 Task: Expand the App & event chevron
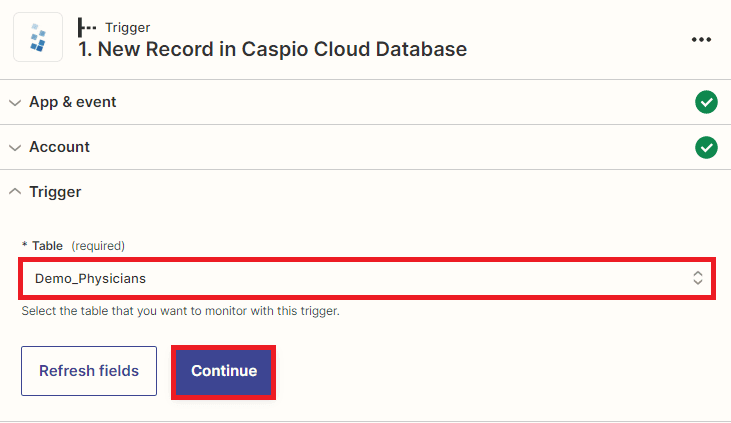tap(15, 102)
